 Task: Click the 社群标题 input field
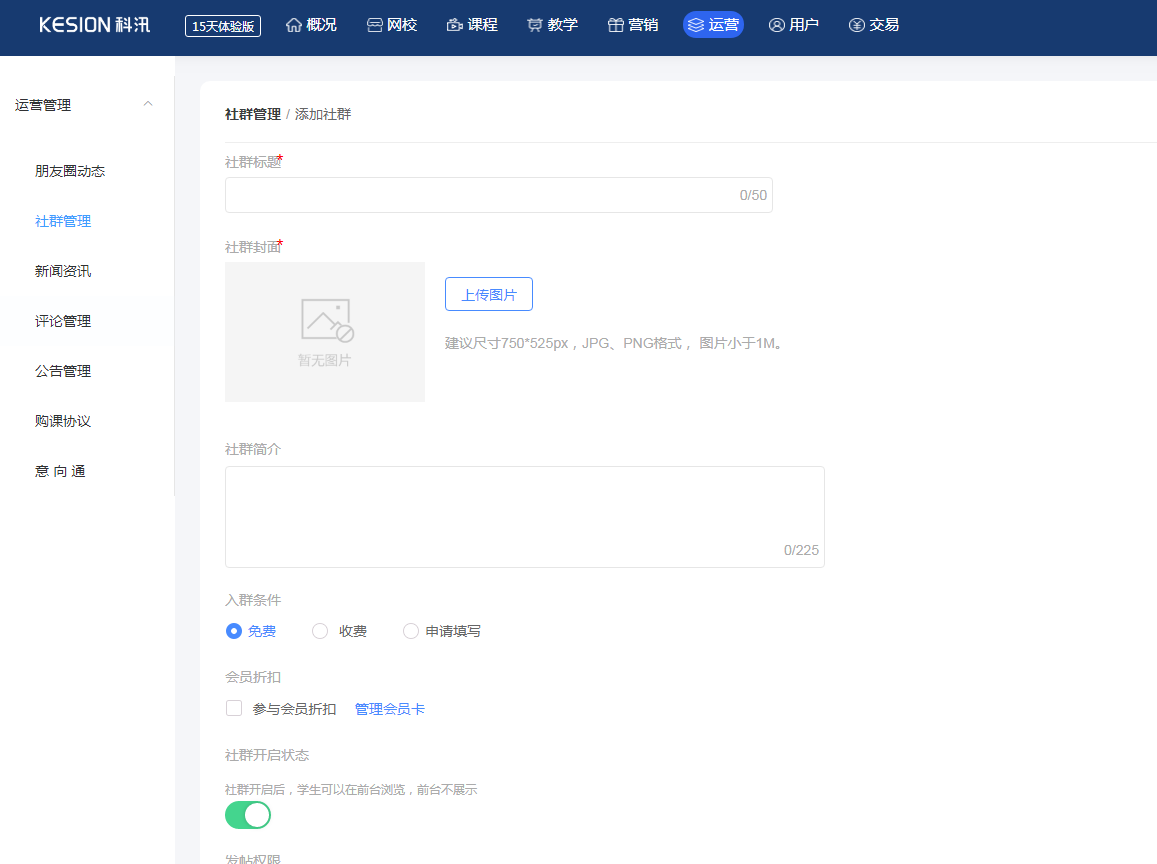tap(480, 195)
